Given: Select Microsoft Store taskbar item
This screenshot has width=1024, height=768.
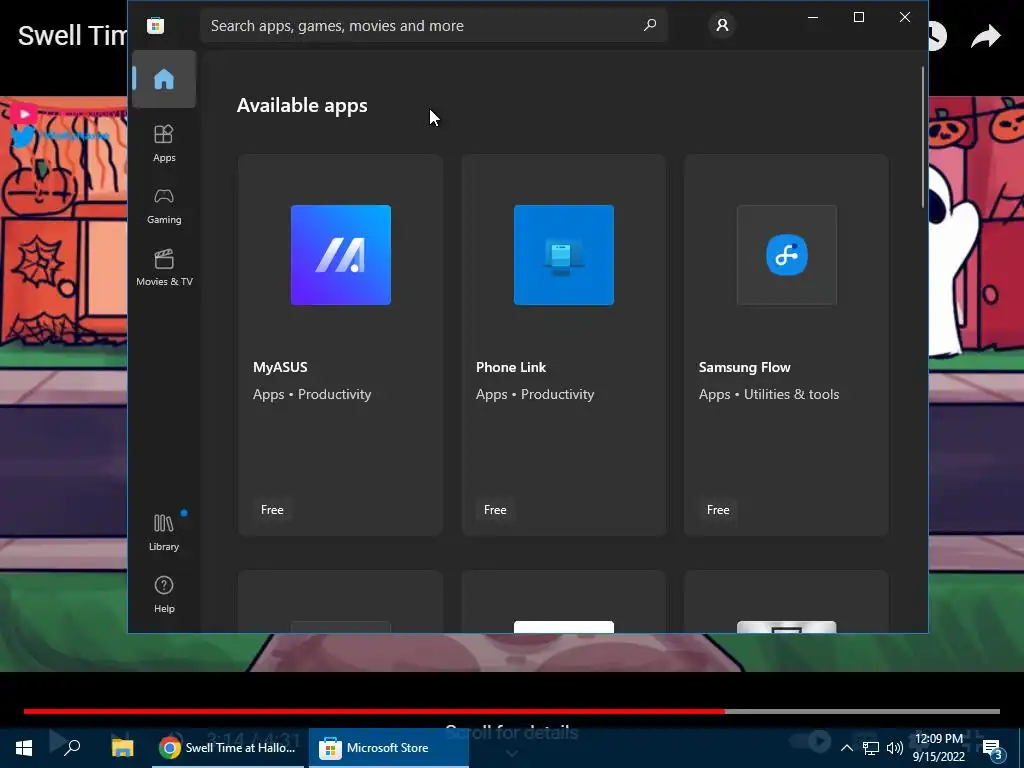Looking at the screenshot, I should coord(389,748).
